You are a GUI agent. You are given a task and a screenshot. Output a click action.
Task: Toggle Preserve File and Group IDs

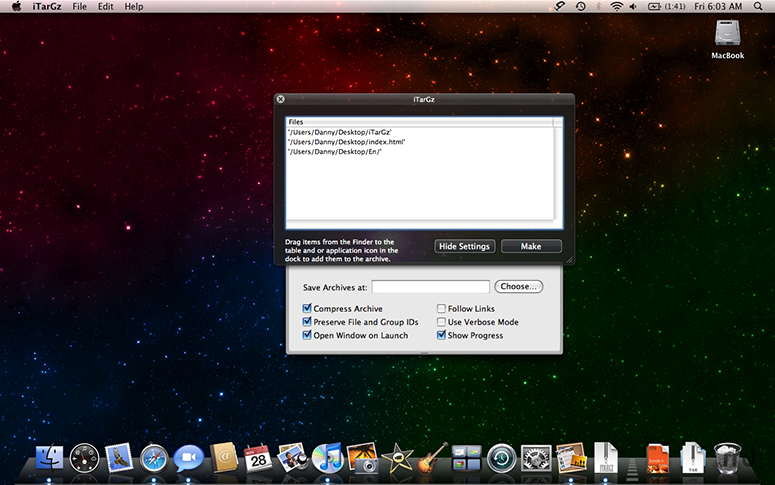[x=307, y=321]
